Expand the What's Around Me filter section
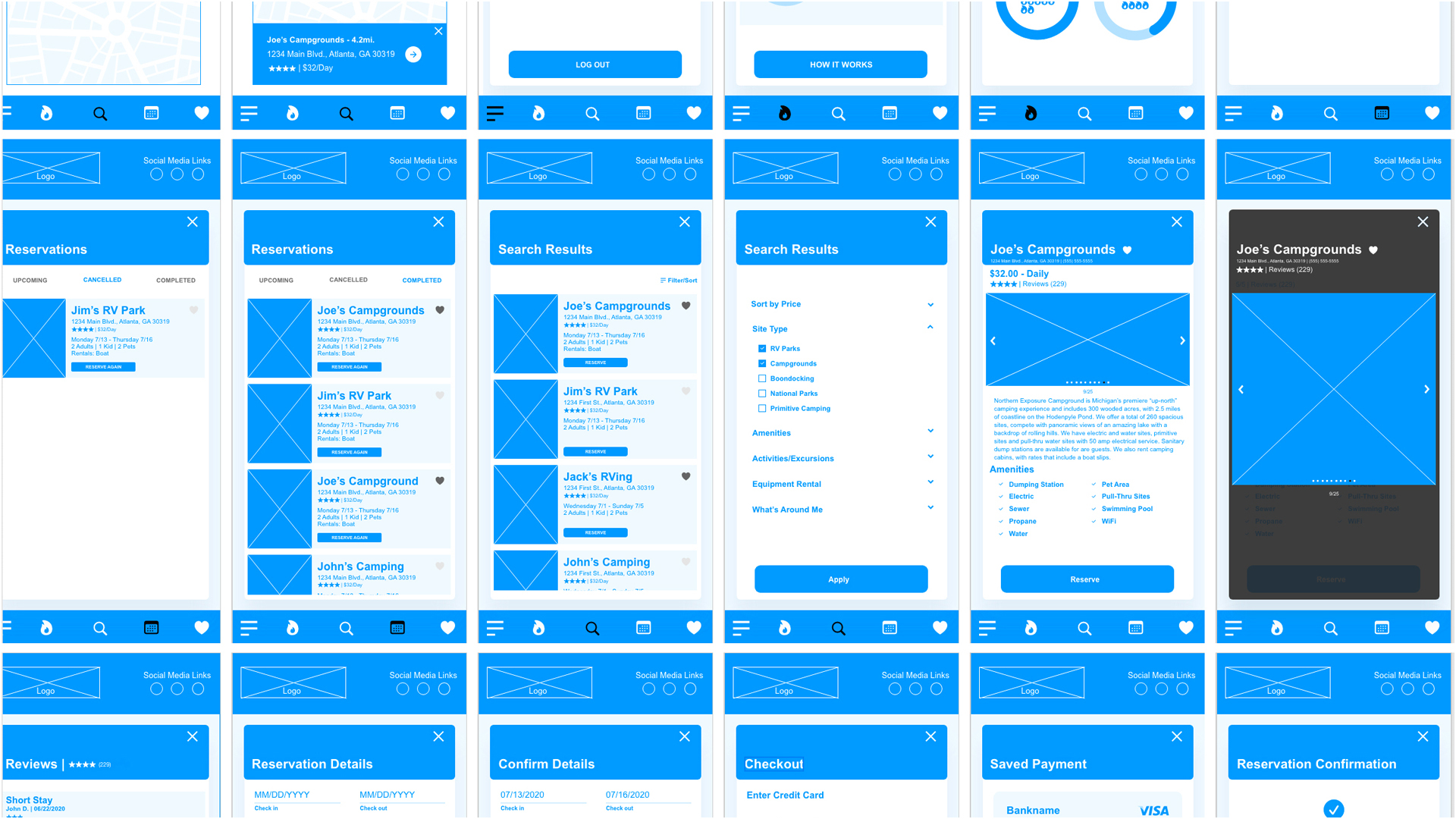This screenshot has height=819, width=1456. click(928, 509)
